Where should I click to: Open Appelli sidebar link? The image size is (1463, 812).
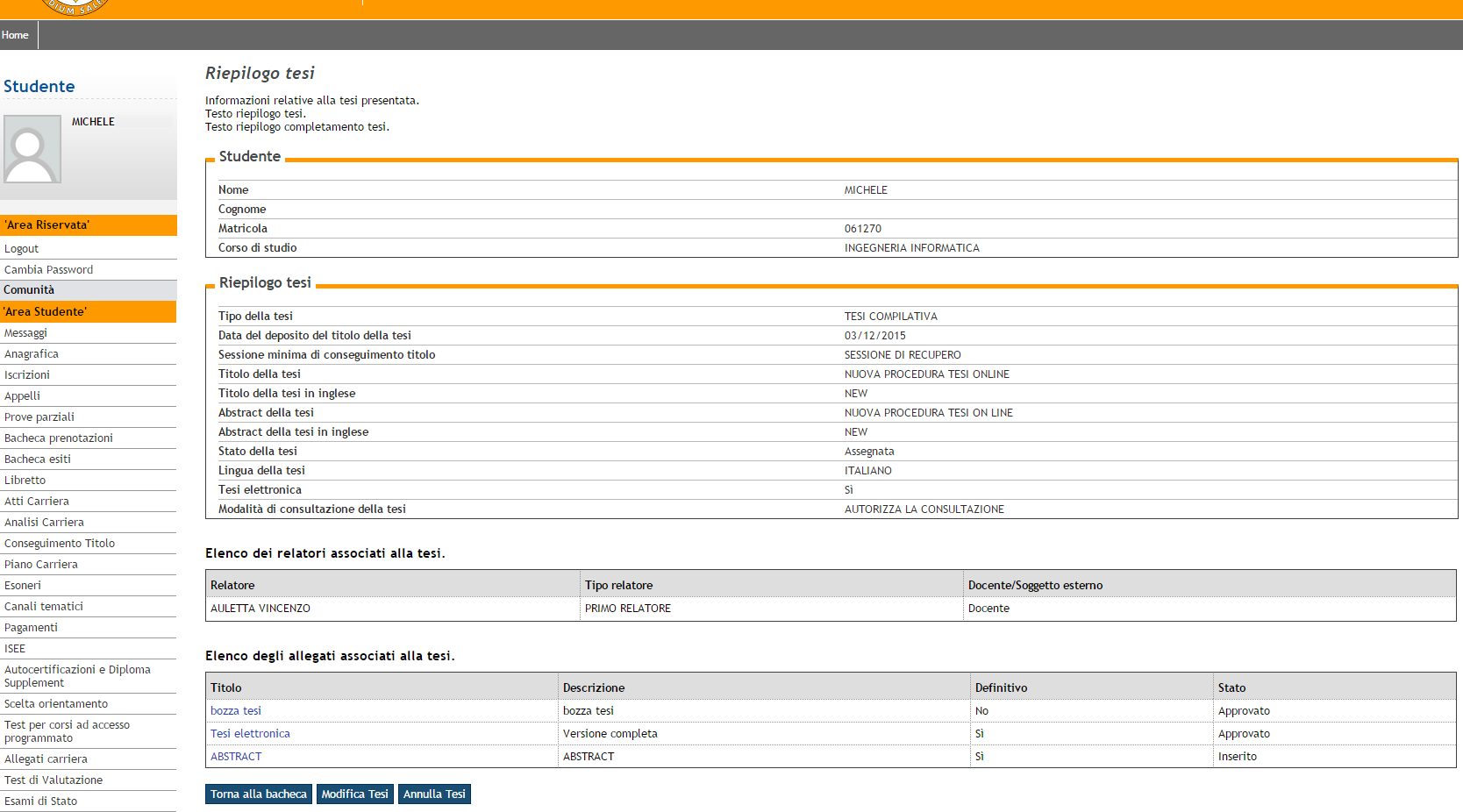[22, 396]
